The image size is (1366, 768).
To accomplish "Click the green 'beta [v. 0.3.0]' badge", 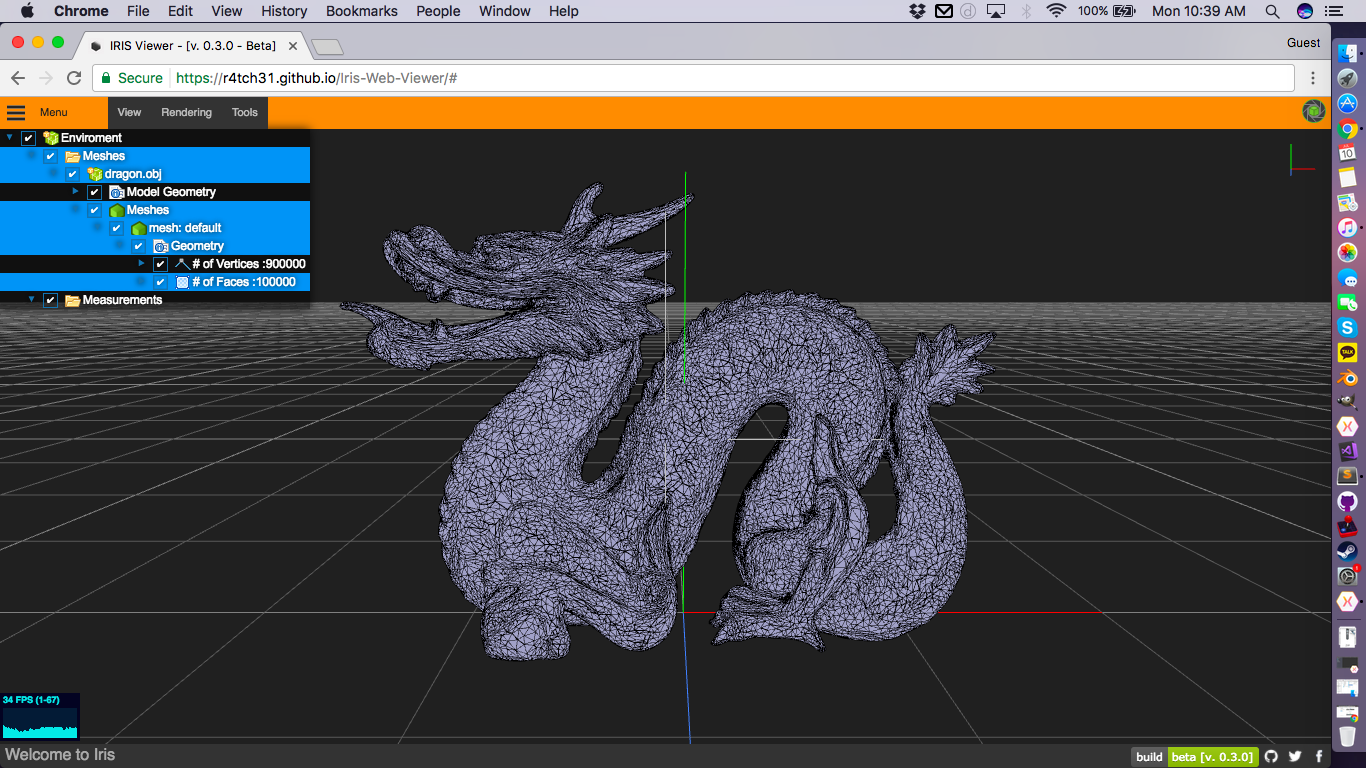I will coord(1213,757).
